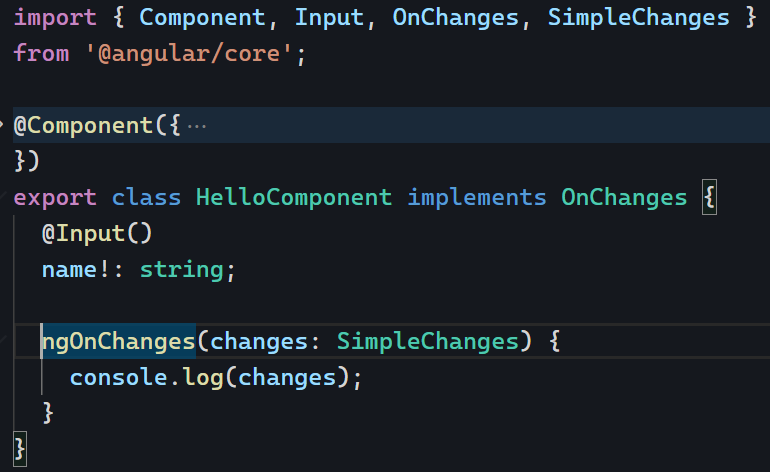Expand the folded @Component decorator chevron

(x=3, y=125)
